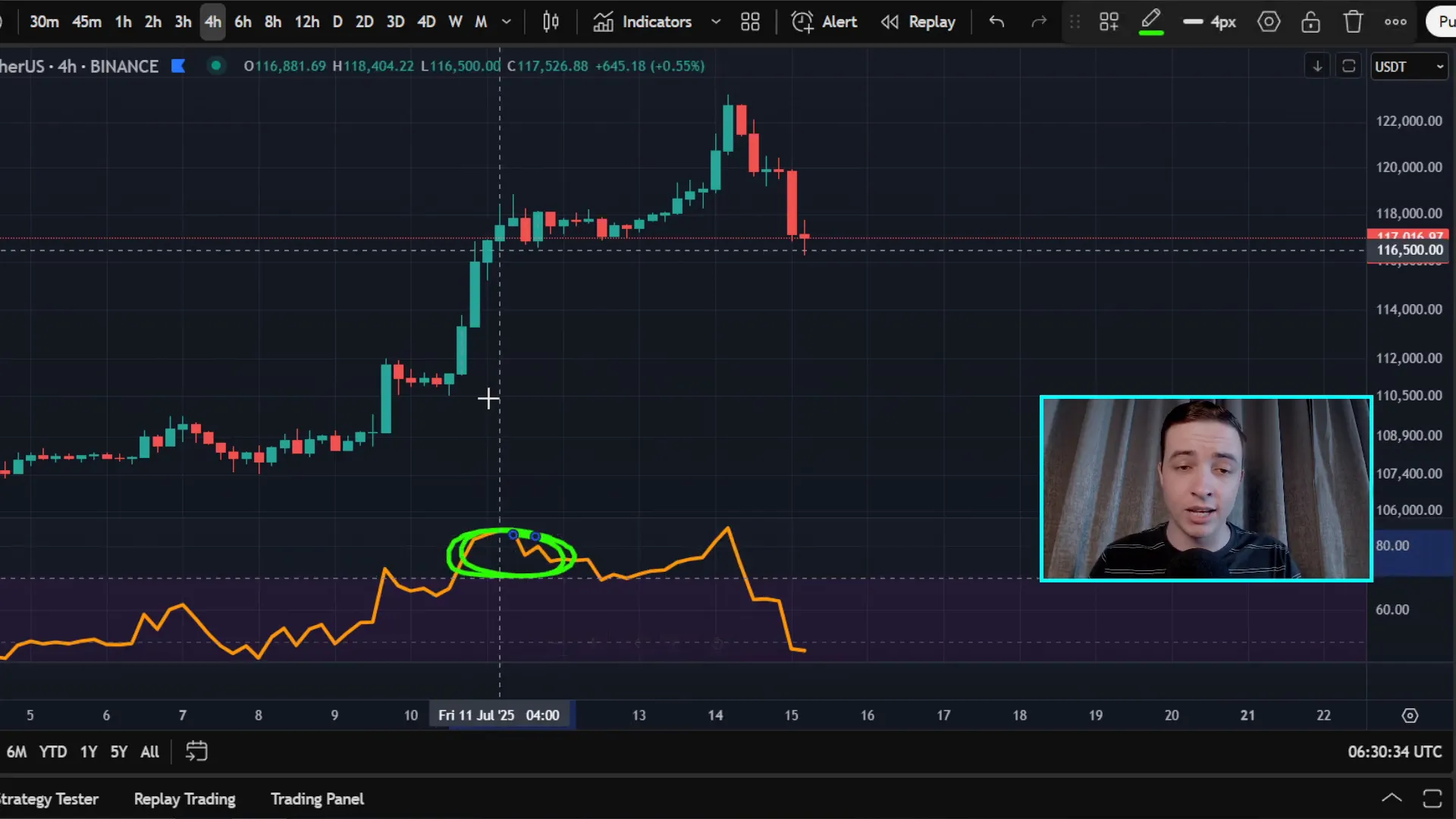Select the active 4h timeframe button
The image size is (1456, 819).
[x=213, y=22]
